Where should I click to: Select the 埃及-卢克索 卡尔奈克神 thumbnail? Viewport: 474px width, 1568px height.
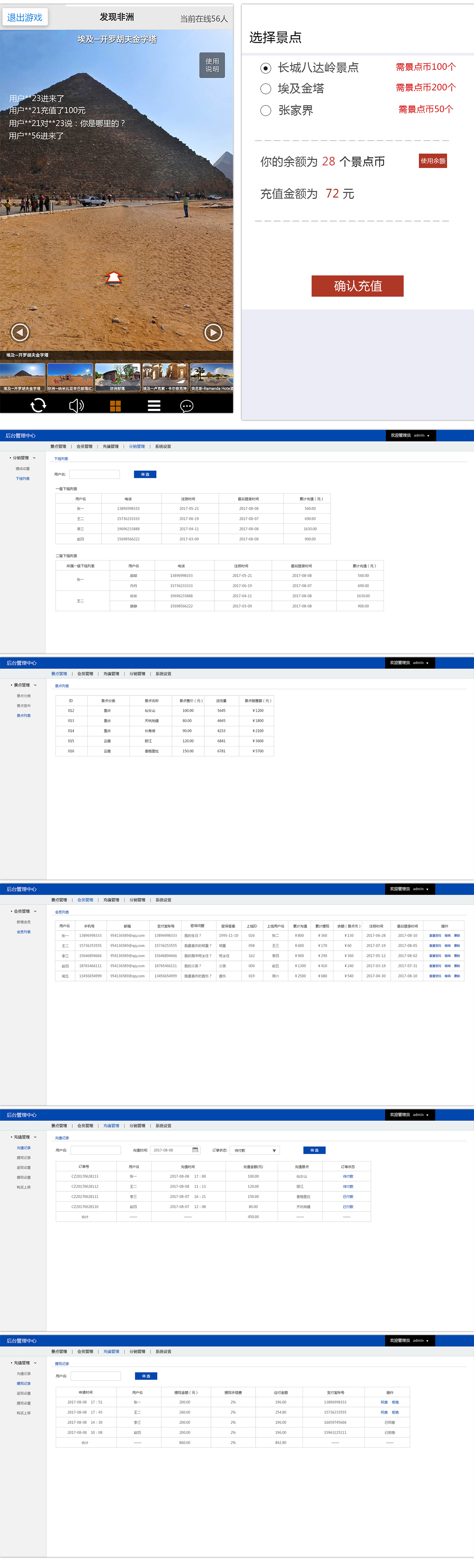[x=165, y=378]
